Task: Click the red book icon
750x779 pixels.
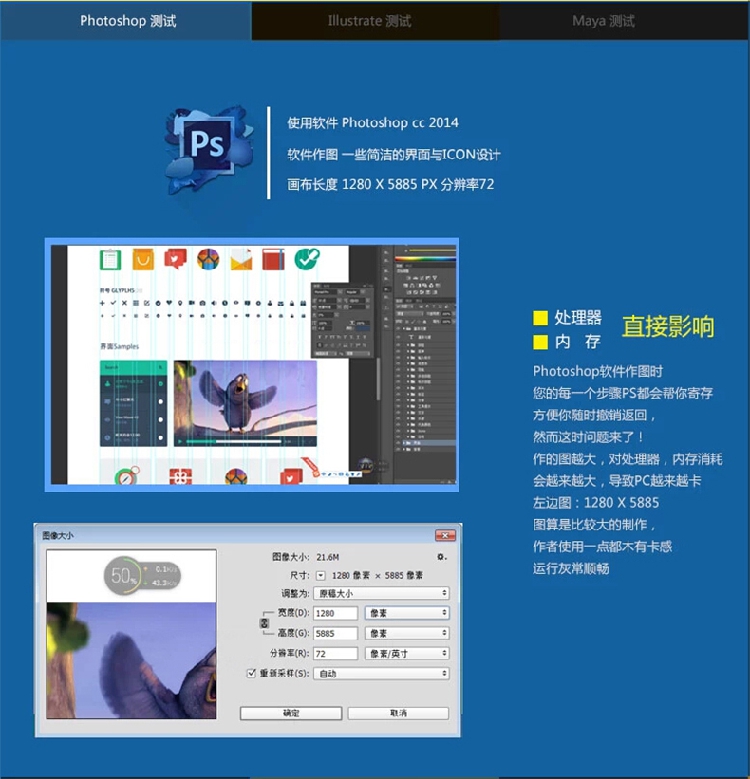Action: tap(273, 259)
